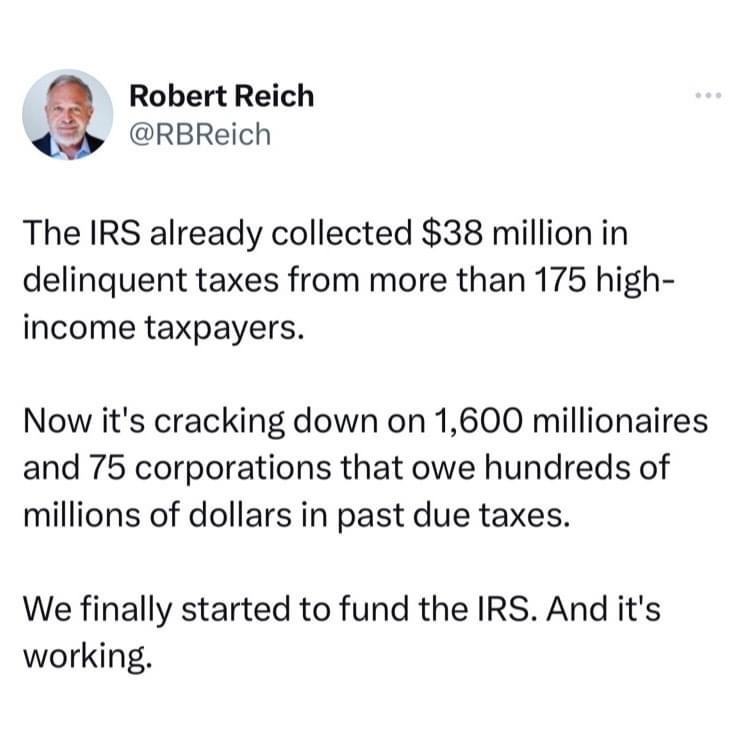Screen dimensions: 741x741
Task: Click the "And it's" words
Action: [x=603, y=608]
